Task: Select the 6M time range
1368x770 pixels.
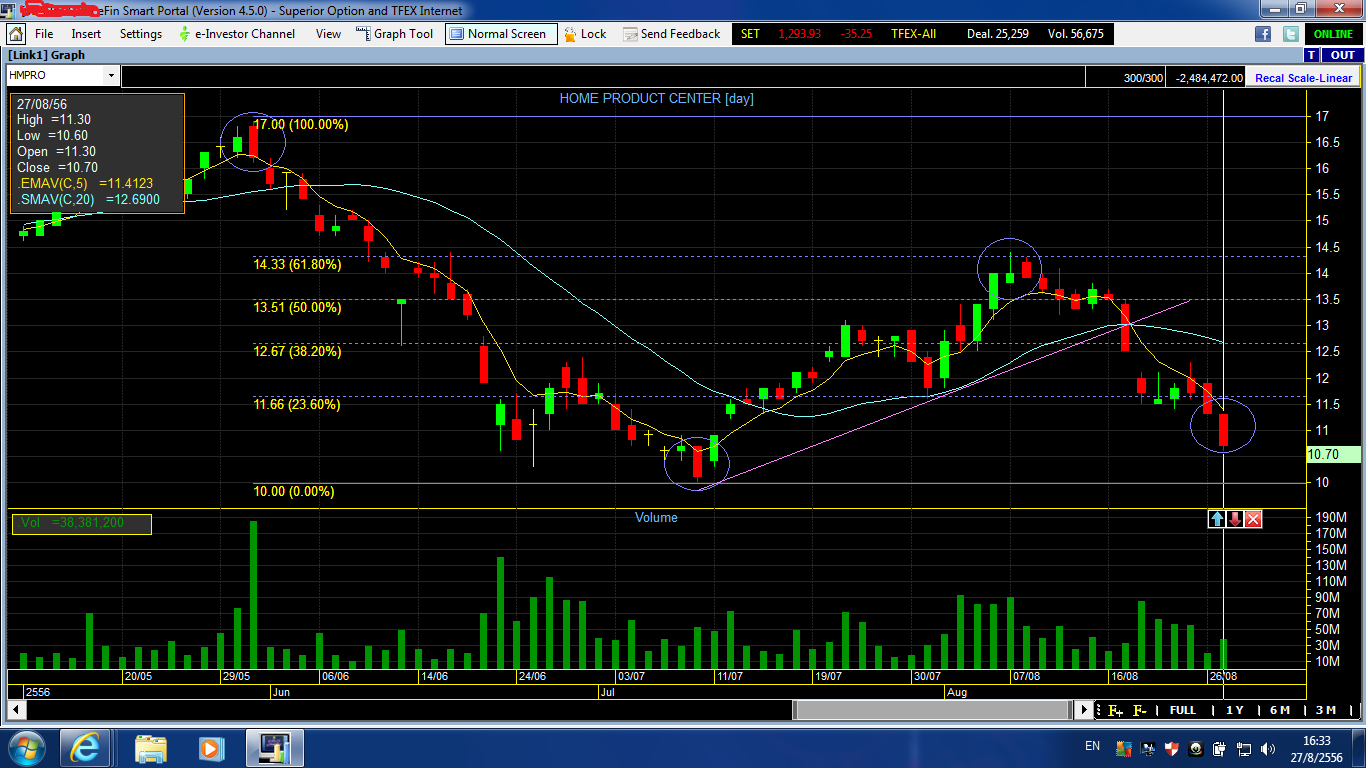Action: [1280, 710]
